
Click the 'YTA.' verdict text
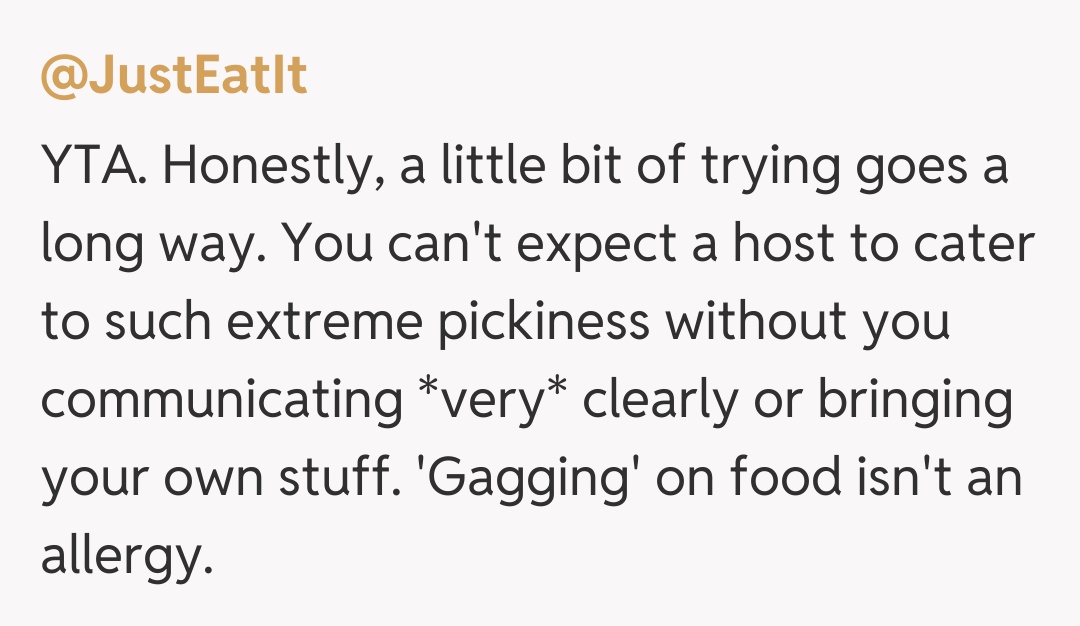pyautogui.click(x=95, y=168)
